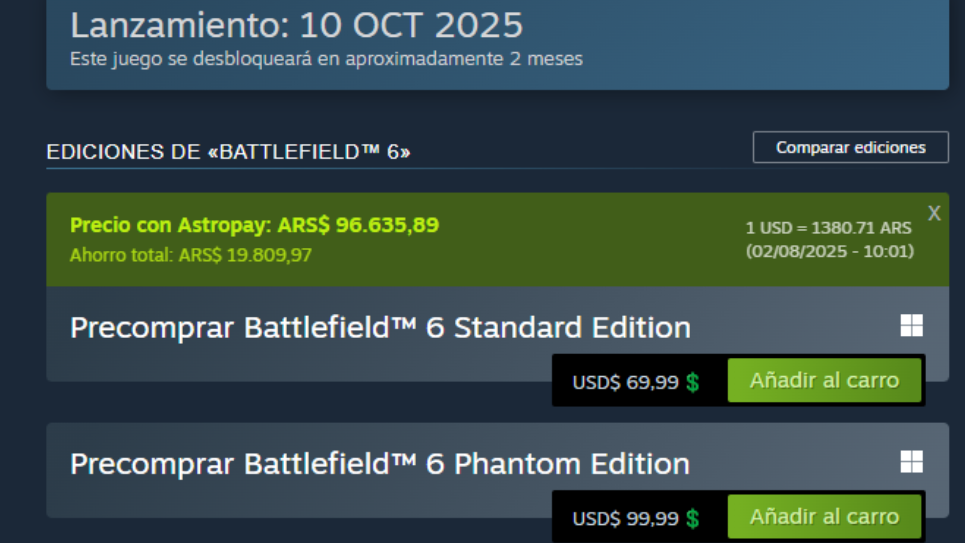Click the exchange rate date and time
This screenshot has height=543, width=965.
coord(829,251)
